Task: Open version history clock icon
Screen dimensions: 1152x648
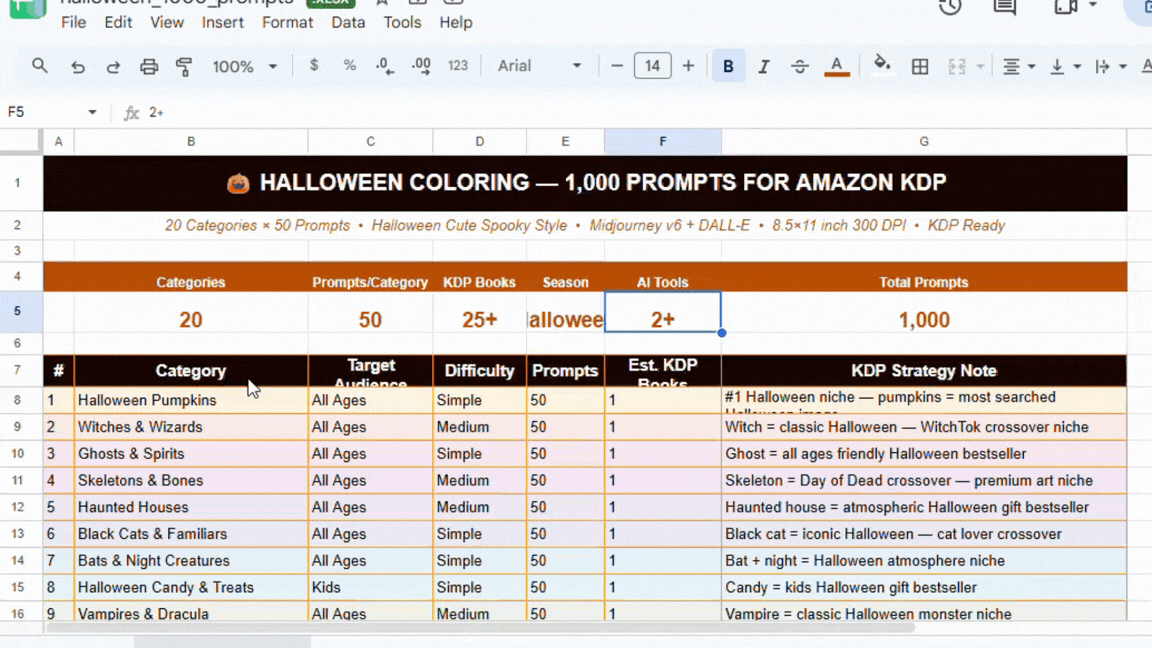Action: 950,7
